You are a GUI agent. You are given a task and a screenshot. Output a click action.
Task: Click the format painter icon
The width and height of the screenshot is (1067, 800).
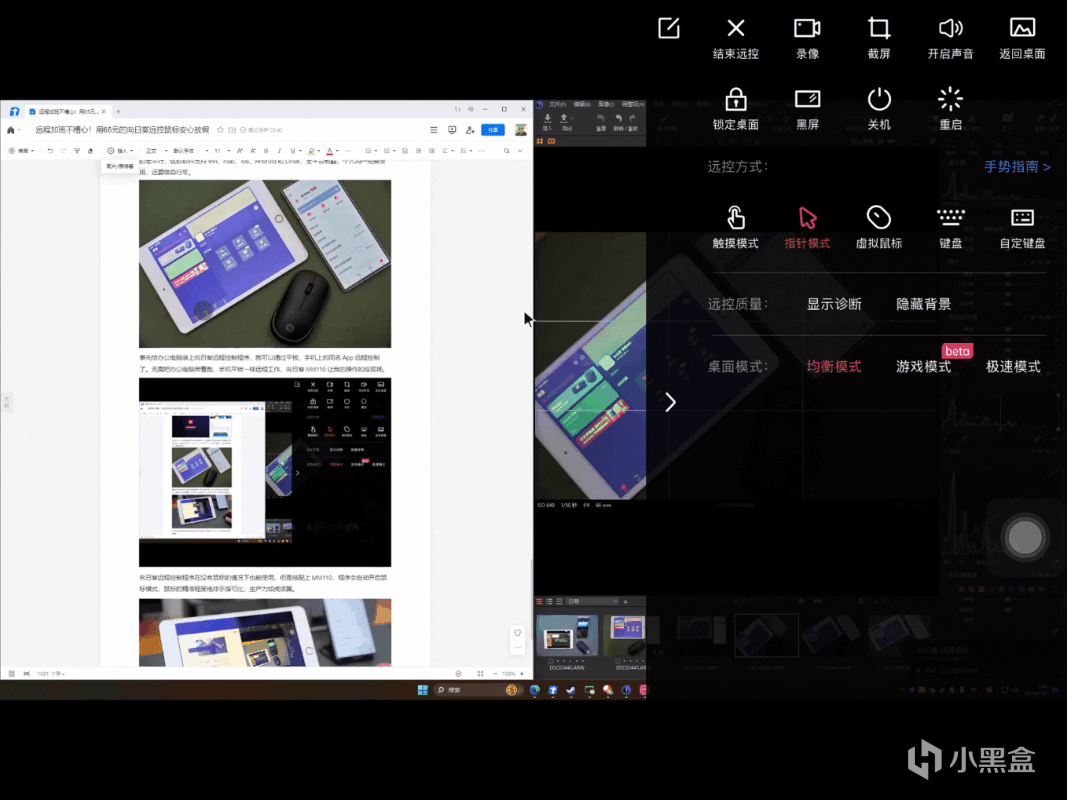tap(77, 151)
